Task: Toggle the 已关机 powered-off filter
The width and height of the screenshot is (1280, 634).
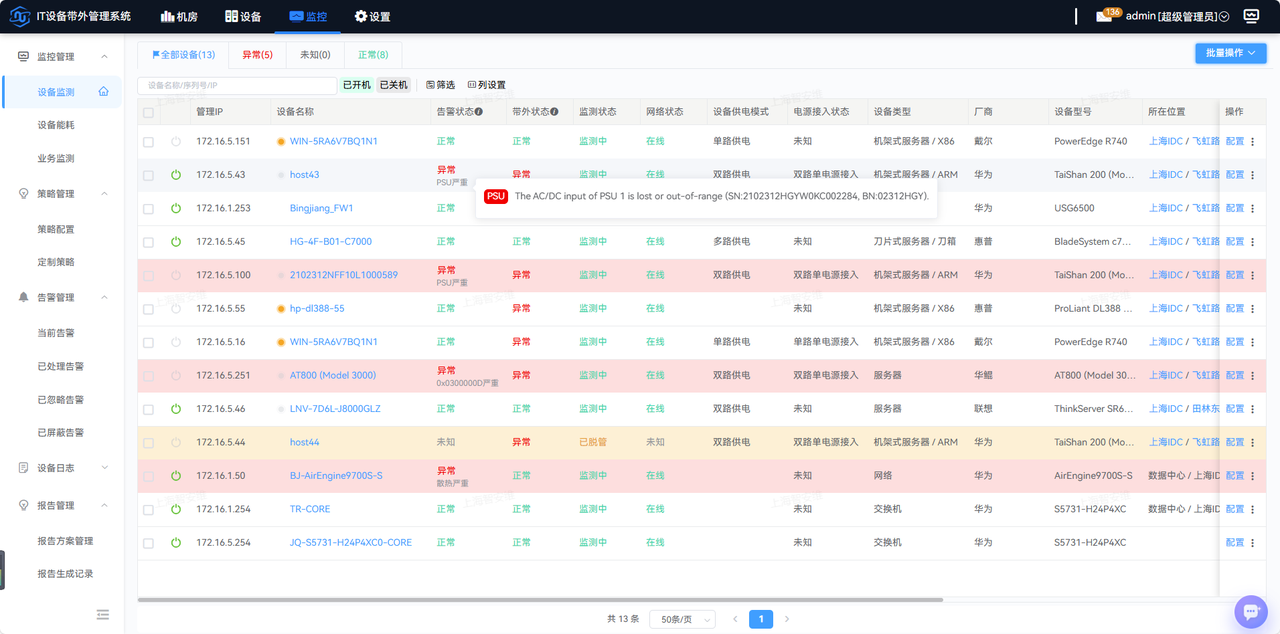Action: coord(394,85)
